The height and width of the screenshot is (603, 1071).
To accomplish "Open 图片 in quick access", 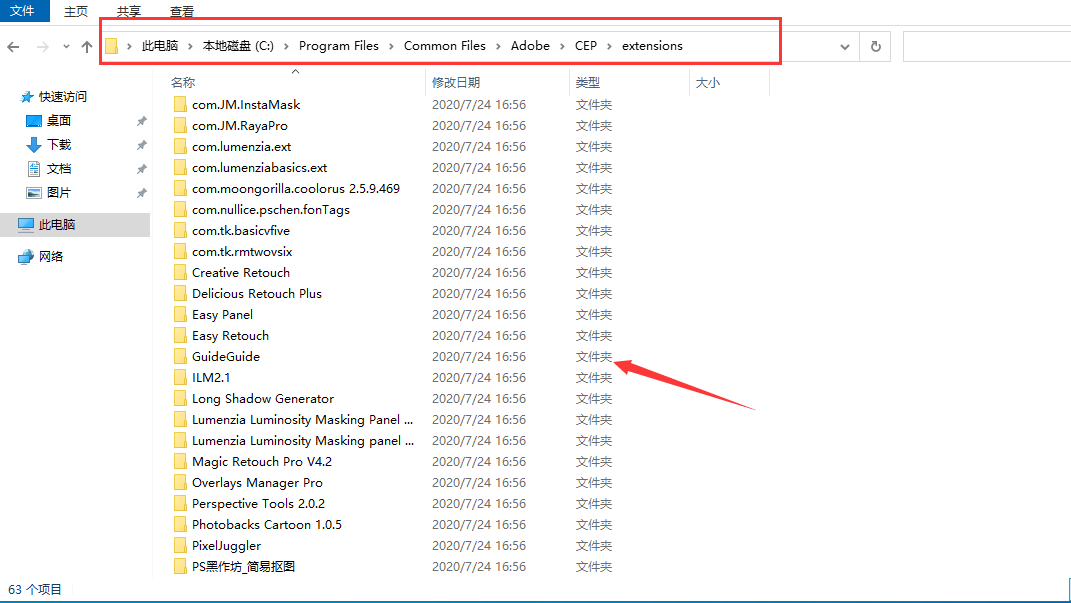I will tap(59, 193).
